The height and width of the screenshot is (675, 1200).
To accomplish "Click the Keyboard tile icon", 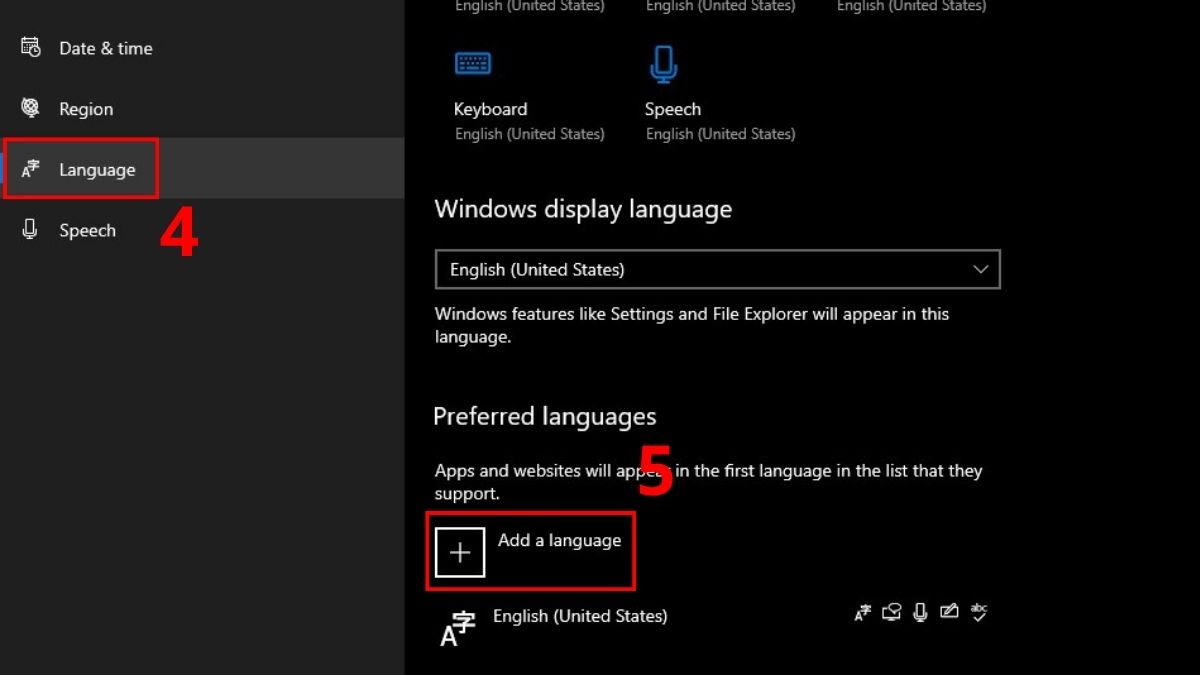I will tap(473, 63).
